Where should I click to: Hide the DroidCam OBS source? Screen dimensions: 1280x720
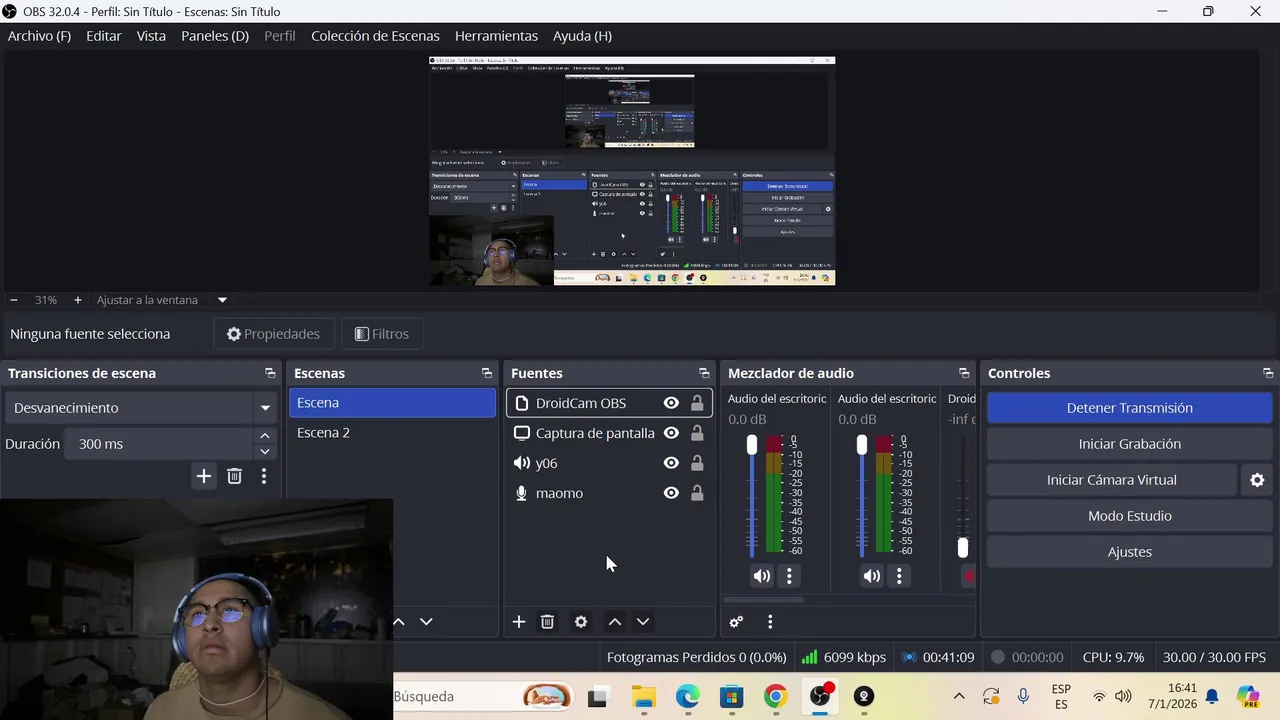(x=671, y=403)
